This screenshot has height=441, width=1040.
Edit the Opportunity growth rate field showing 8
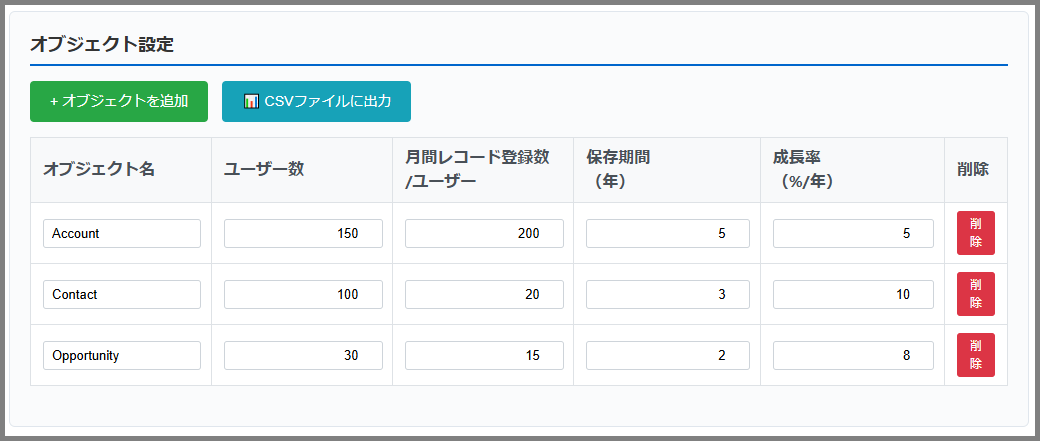click(854, 355)
